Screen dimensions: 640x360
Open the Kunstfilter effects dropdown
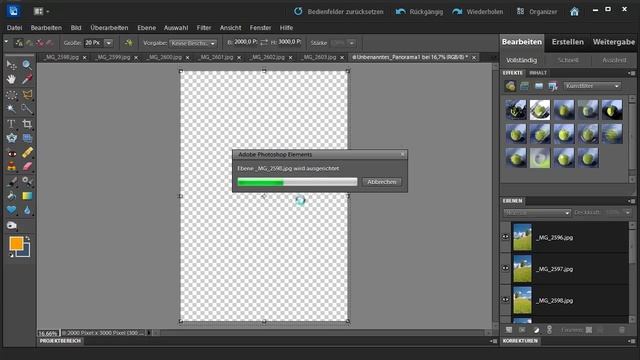coord(592,86)
